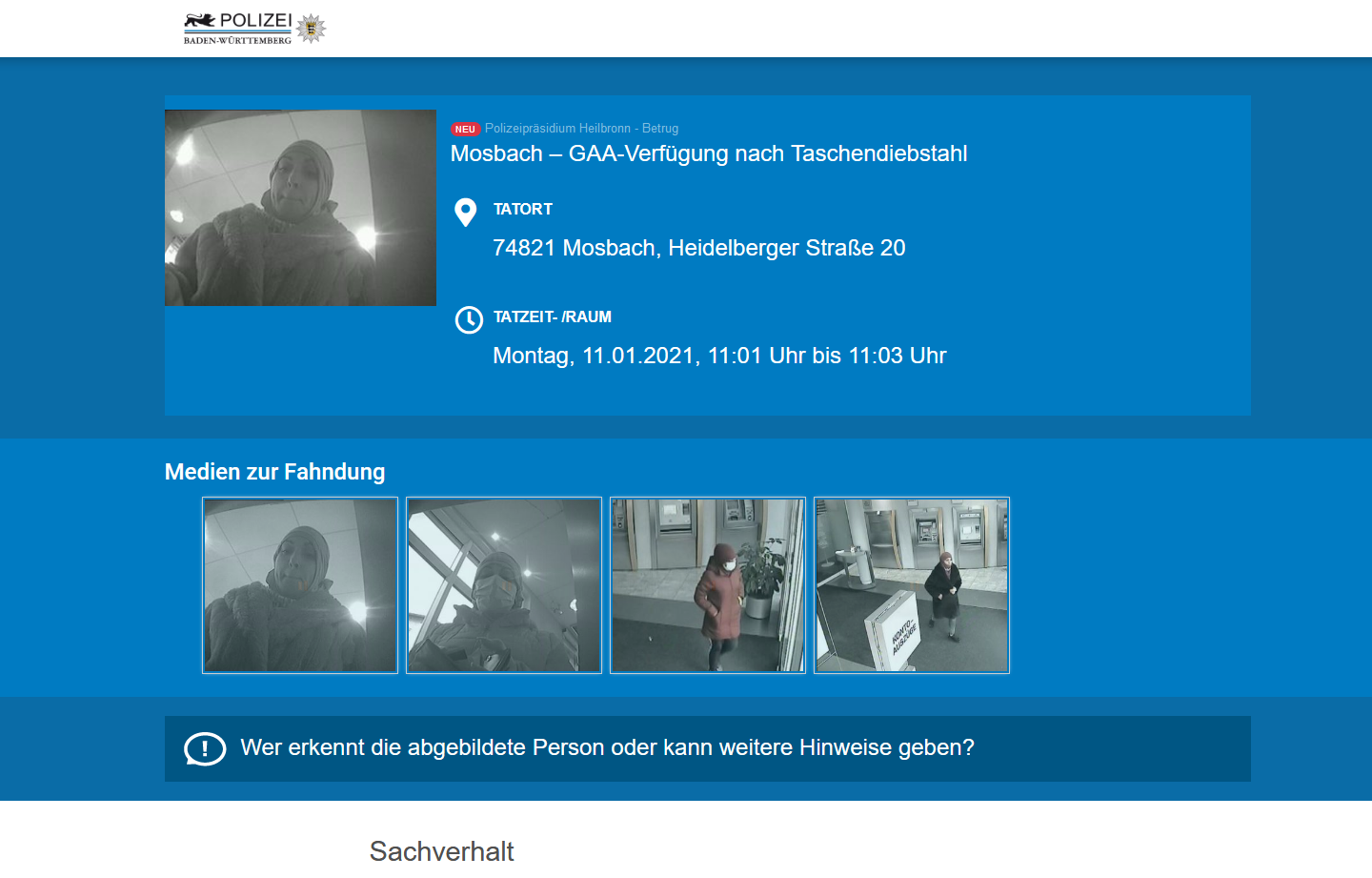The width and height of the screenshot is (1372, 878).
Task: Open first media thumbnail with face close-up
Action: click(300, 585)
